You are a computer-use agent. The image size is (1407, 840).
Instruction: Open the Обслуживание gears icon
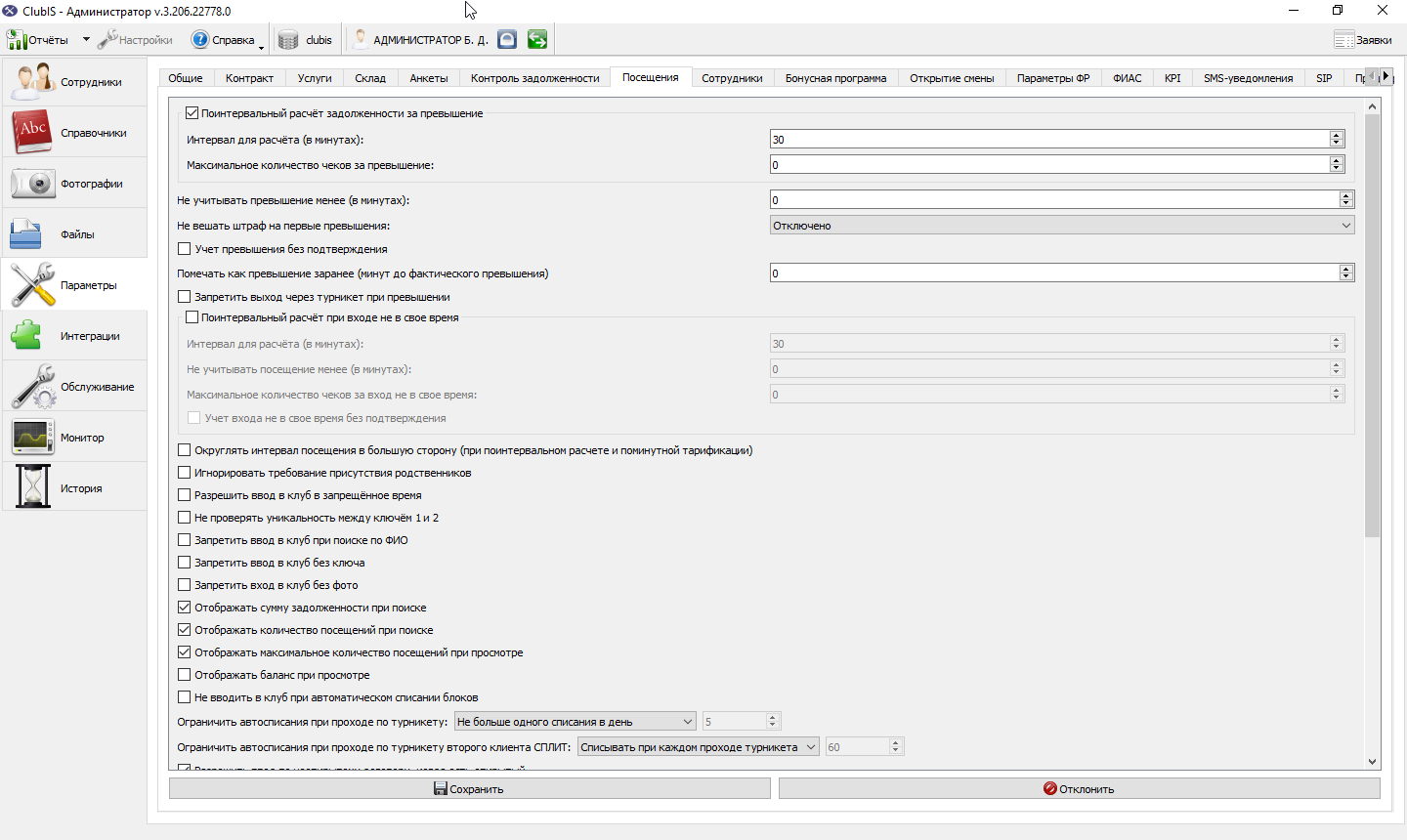pos(32,386)
